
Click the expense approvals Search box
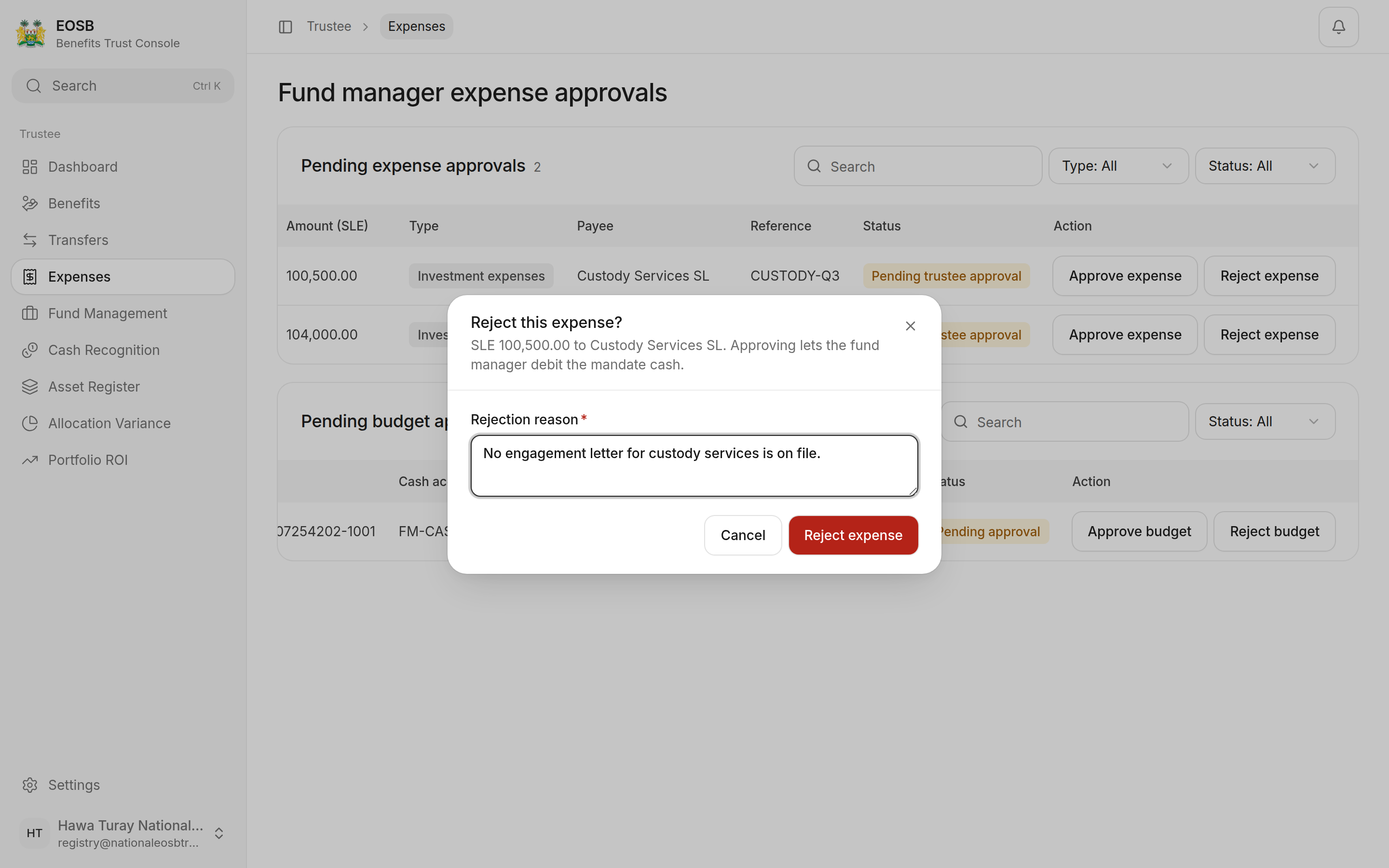[918, 166]
